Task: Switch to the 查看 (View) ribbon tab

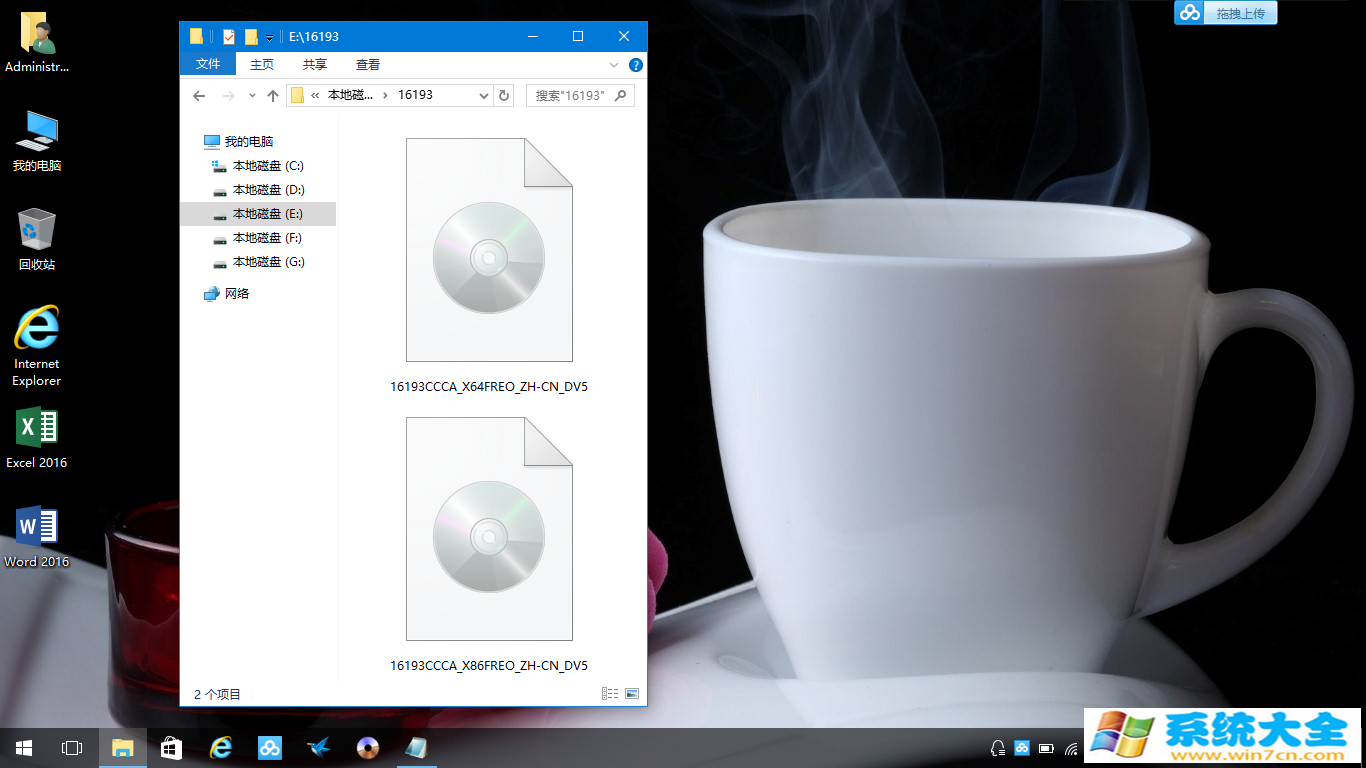Action: point(368,64)
